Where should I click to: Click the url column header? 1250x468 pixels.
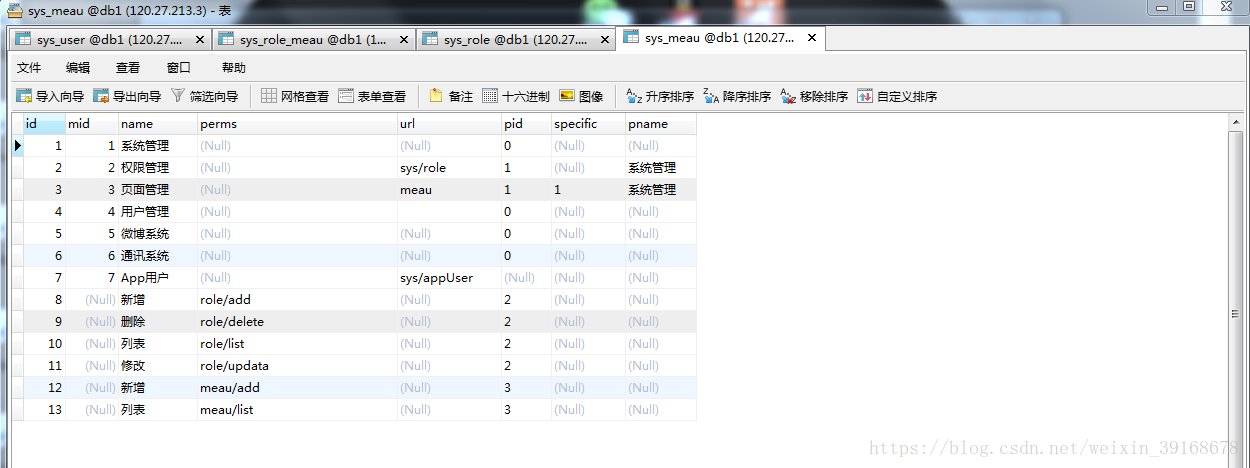point(449,124)
